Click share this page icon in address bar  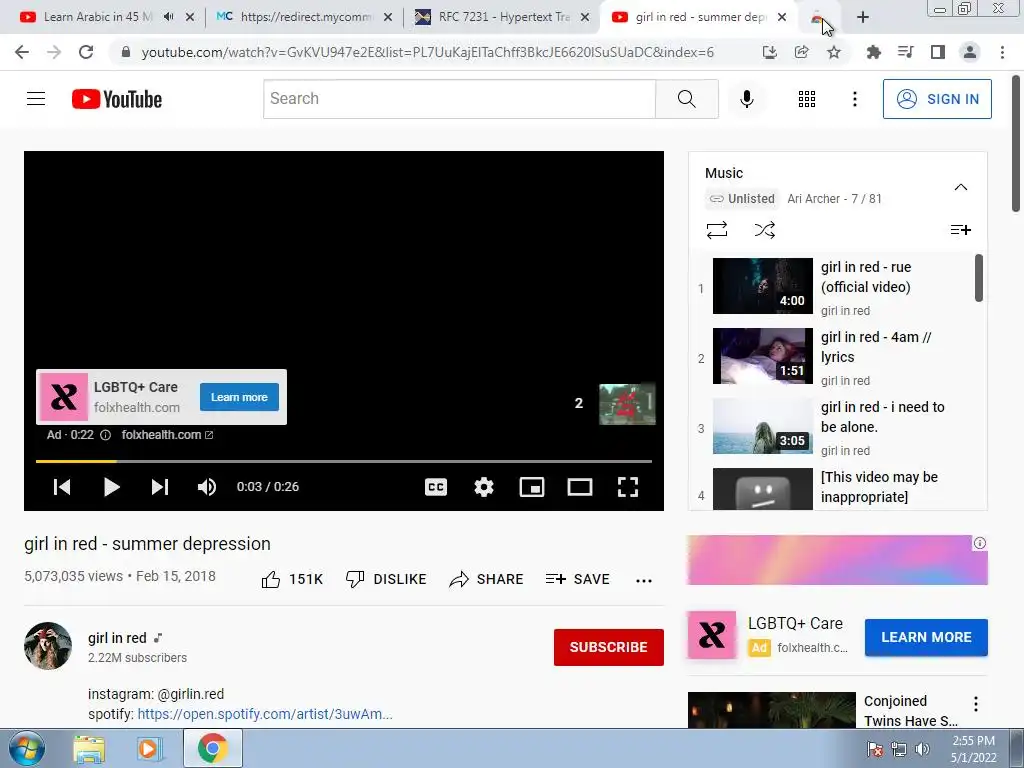coord(802,52)
